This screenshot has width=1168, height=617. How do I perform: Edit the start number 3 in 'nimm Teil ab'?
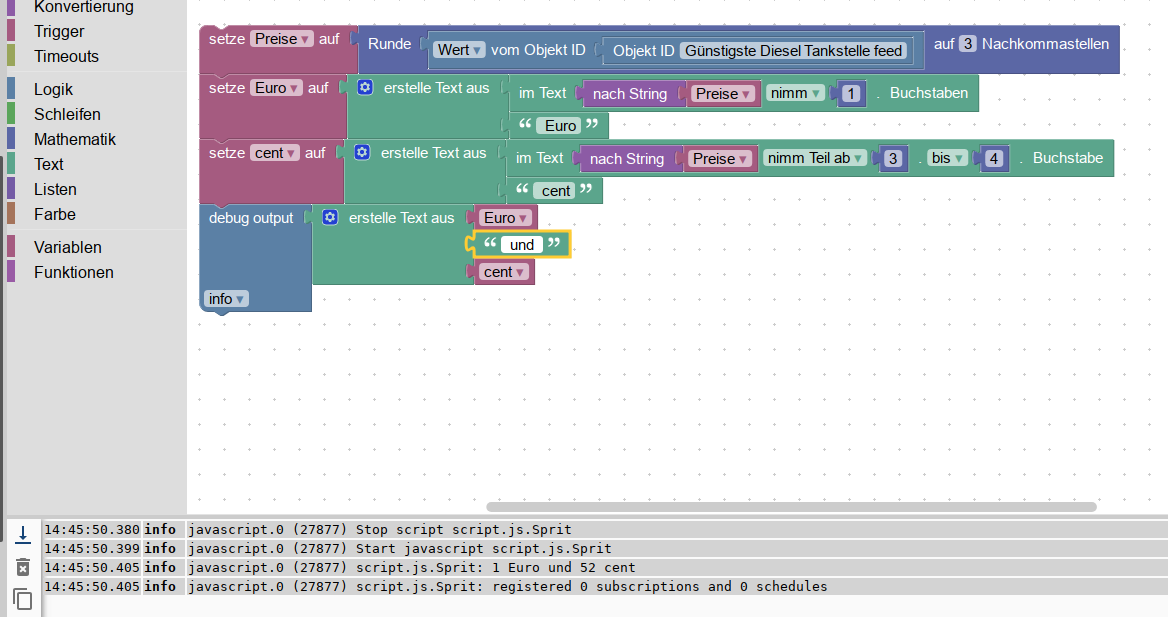tap(892, 159)
